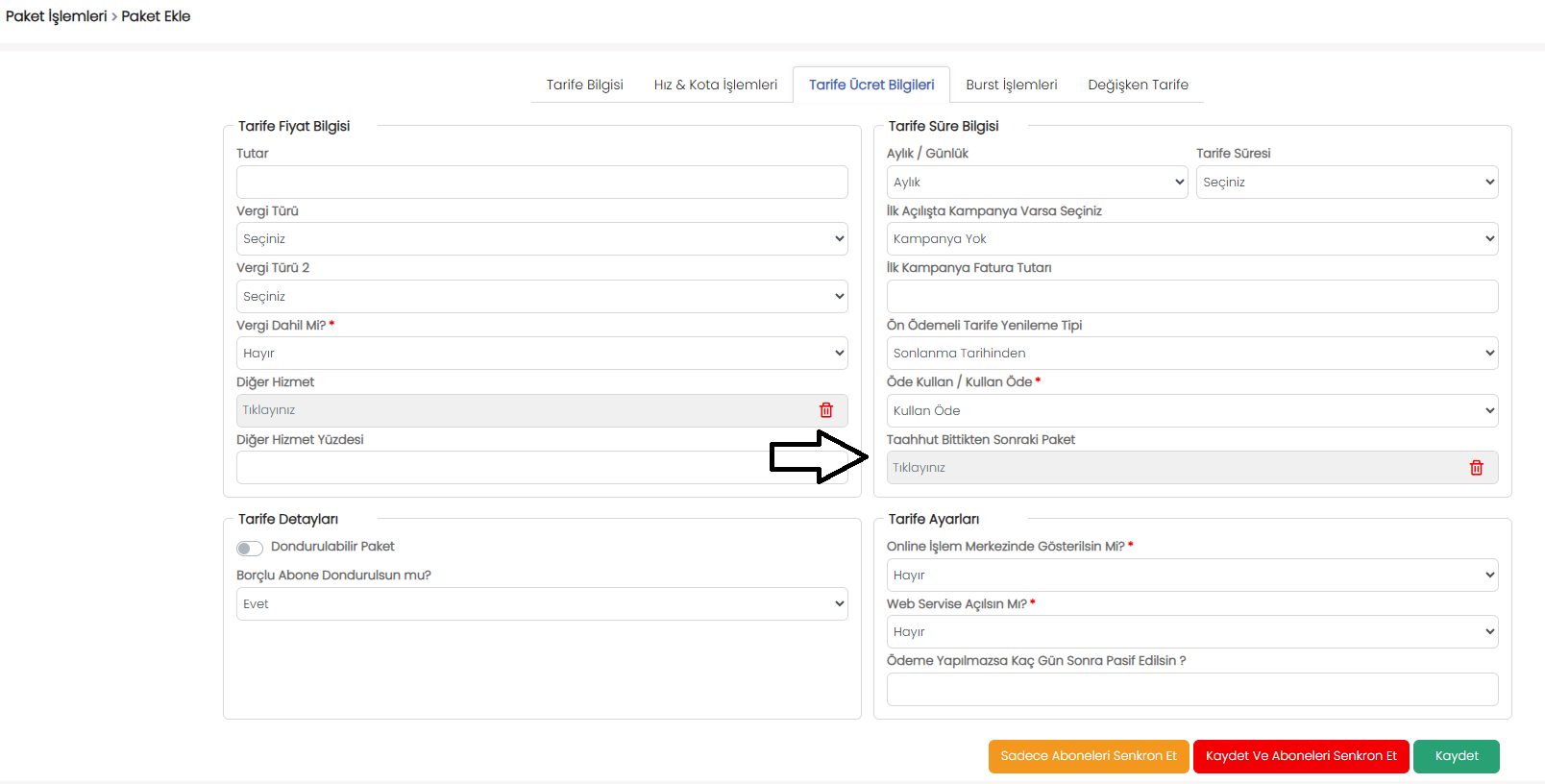The width and height of the screenshot is (1545, 784).
Task: Click the İlk Kampanya Fatura Tutarı field
Action: [1191, 297]
